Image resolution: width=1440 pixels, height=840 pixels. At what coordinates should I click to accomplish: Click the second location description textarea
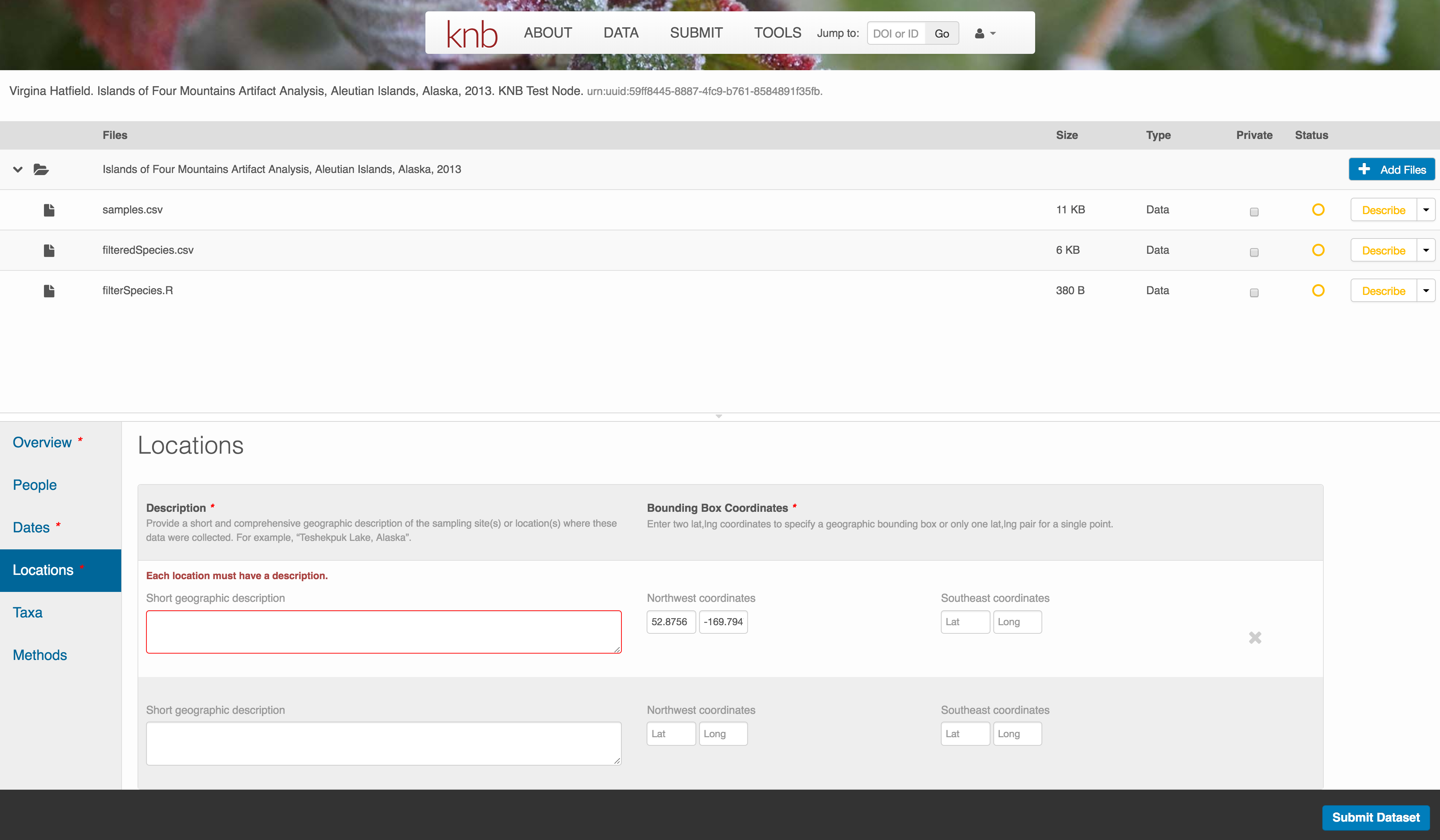pos(384,744)
